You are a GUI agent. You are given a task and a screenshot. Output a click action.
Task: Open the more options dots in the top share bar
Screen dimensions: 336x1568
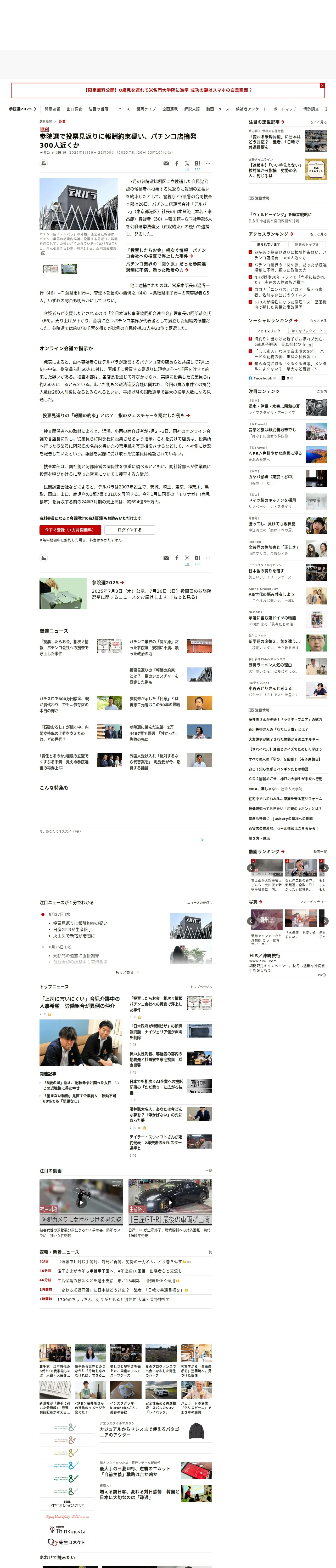pos(208,164)
